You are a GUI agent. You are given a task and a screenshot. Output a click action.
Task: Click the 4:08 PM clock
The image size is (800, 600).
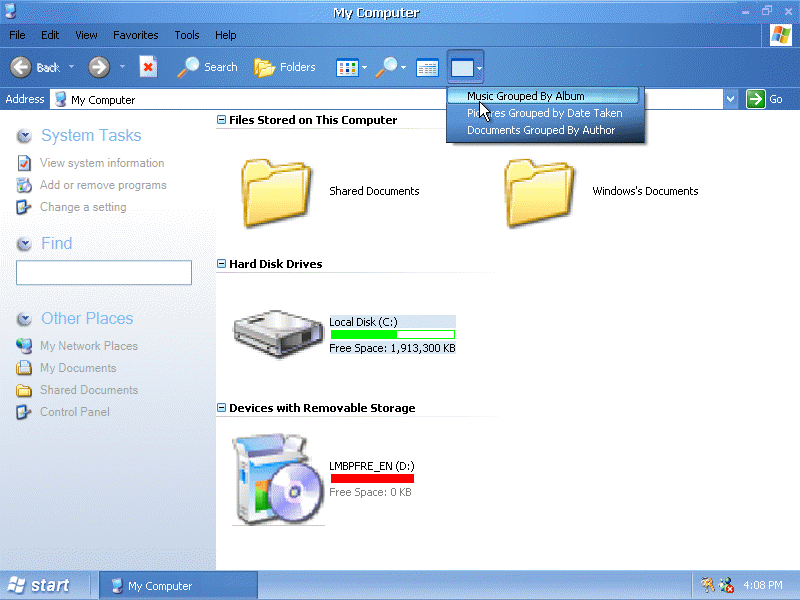click(x=763, y=585)
